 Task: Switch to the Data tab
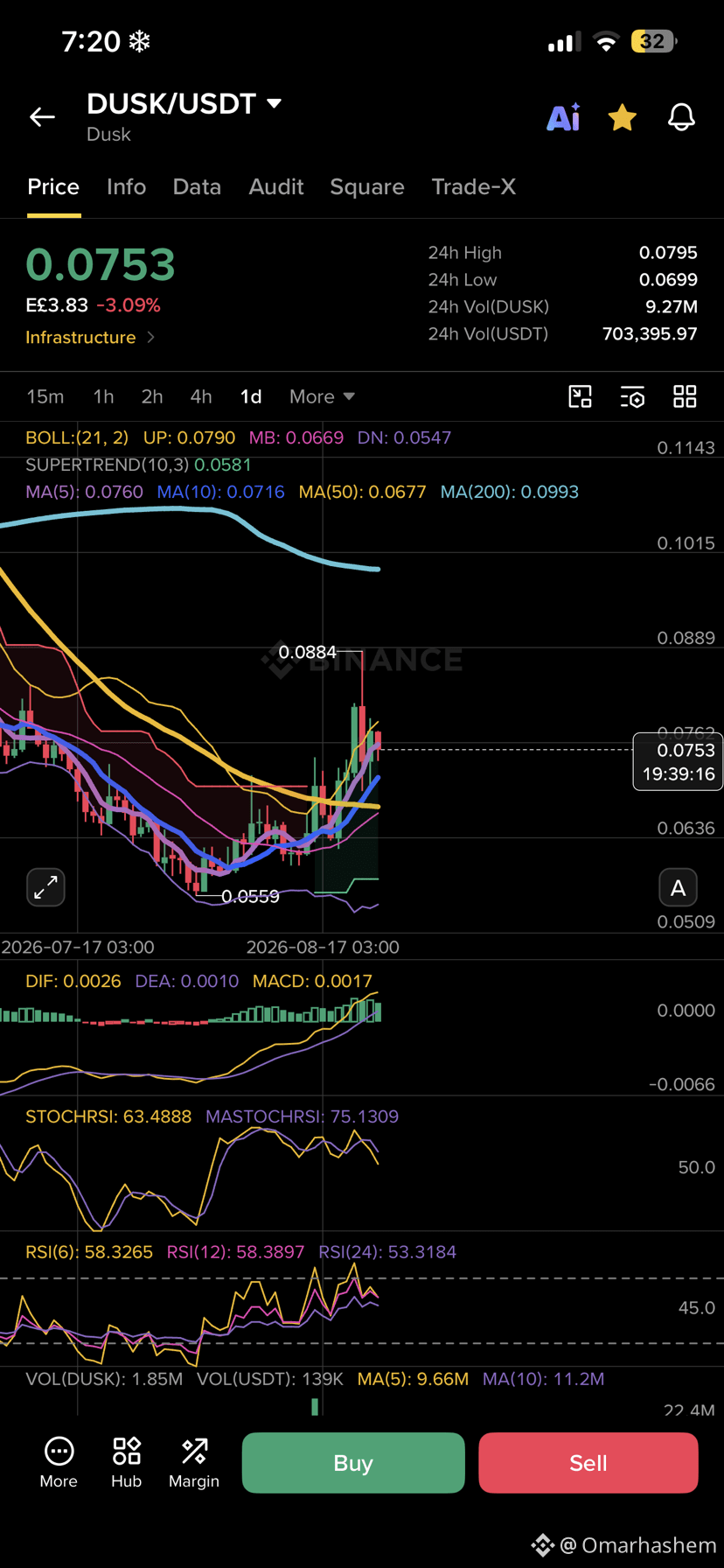click(x=197, y=187)
